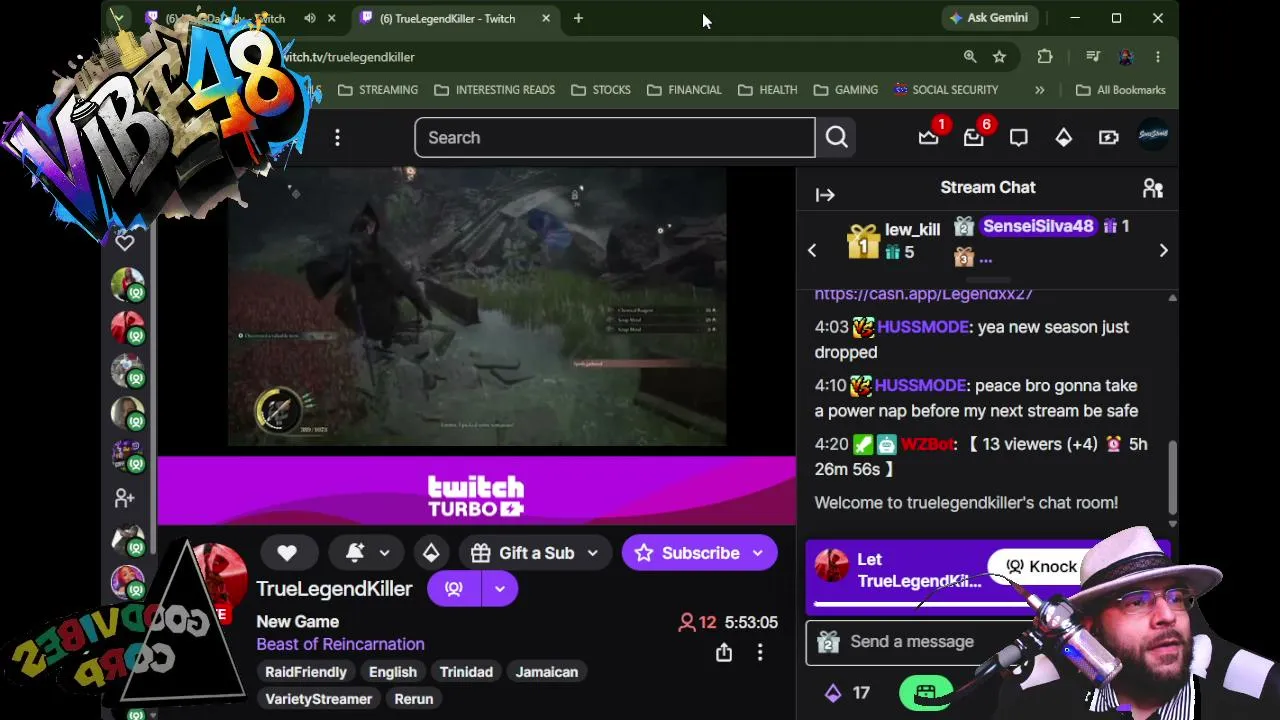Mute the first tab via its speaker icon

tap(310, 18)
